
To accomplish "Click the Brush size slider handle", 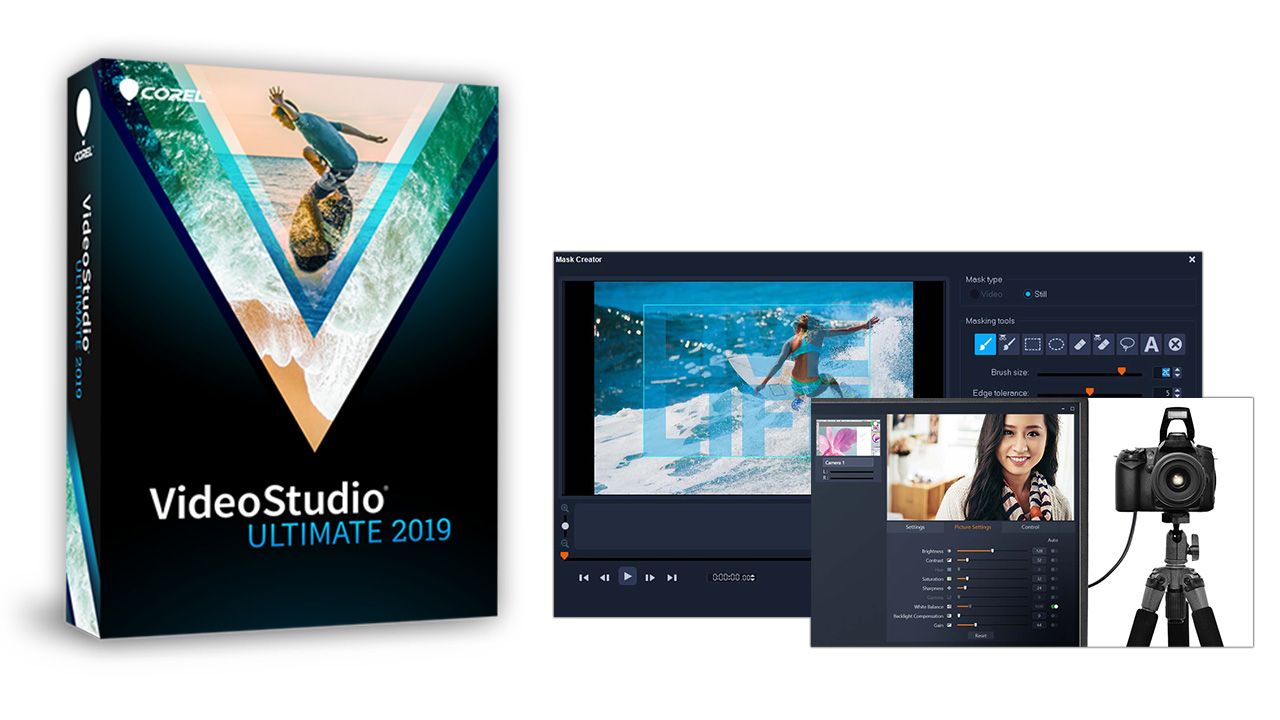I will point(1121,371).
